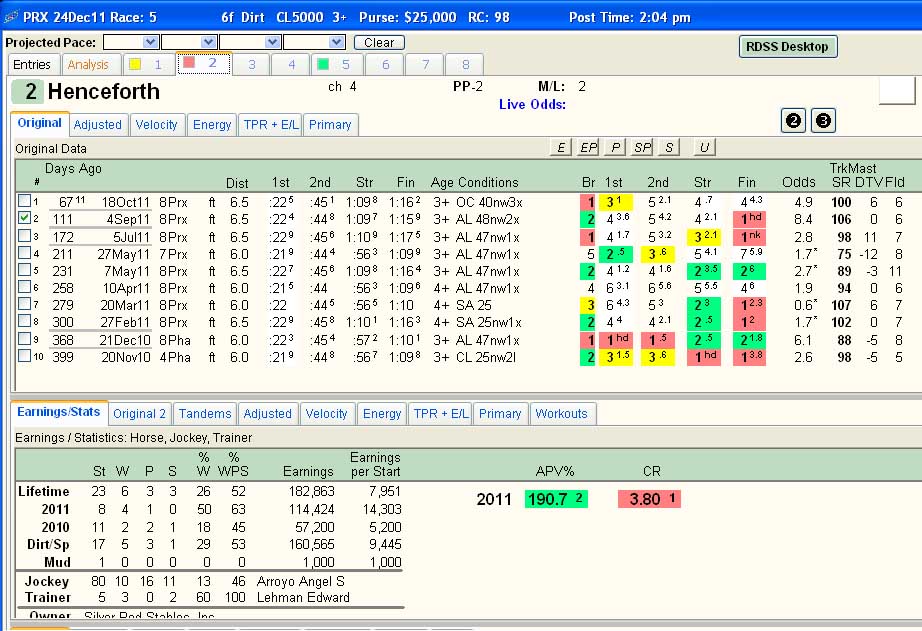Open horse tab 6
The height and width of the screenshot is (631, 922).
click(x=386, y=65)
